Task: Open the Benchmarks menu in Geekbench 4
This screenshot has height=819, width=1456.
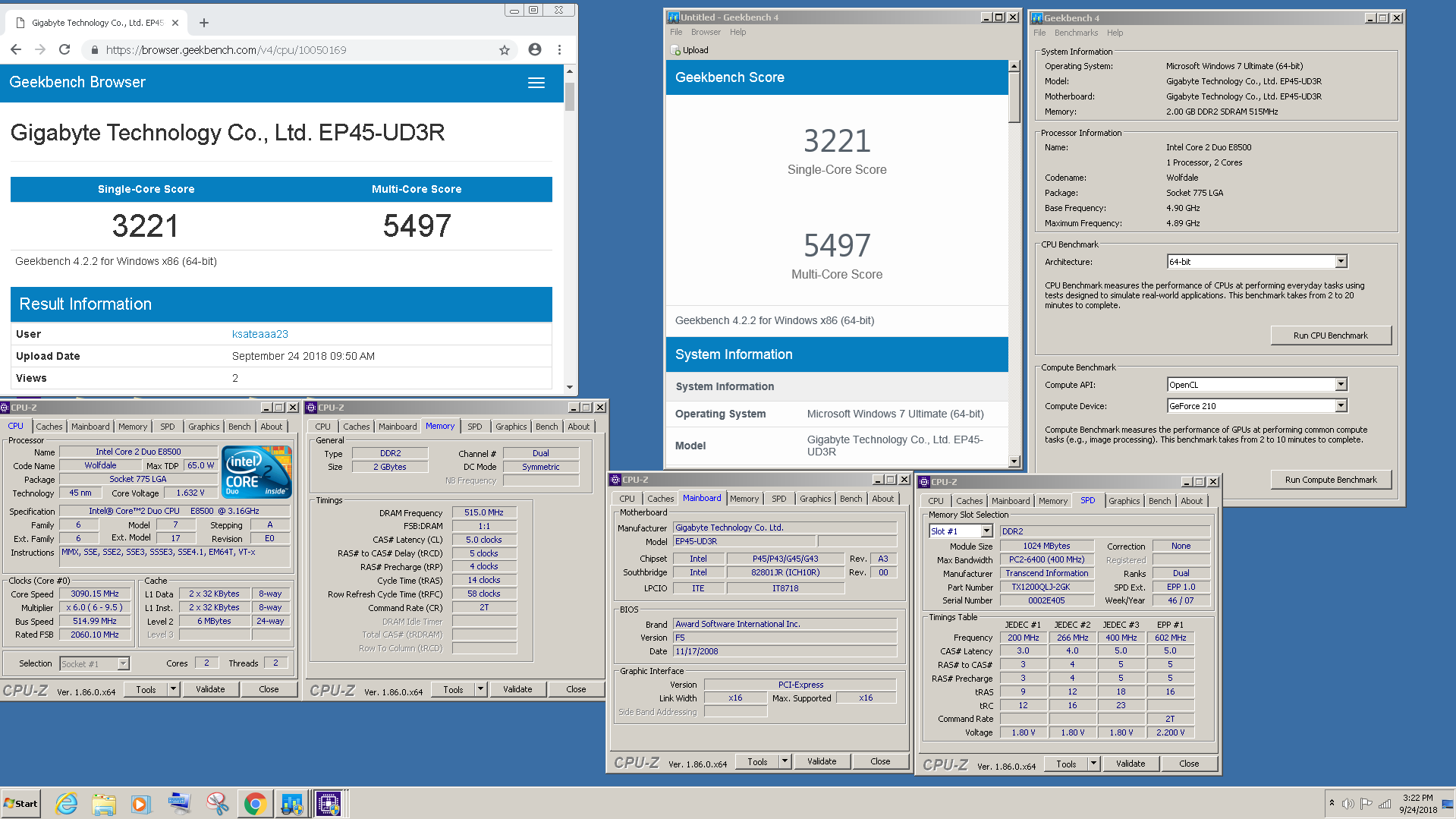Action: click(1076, 33)
